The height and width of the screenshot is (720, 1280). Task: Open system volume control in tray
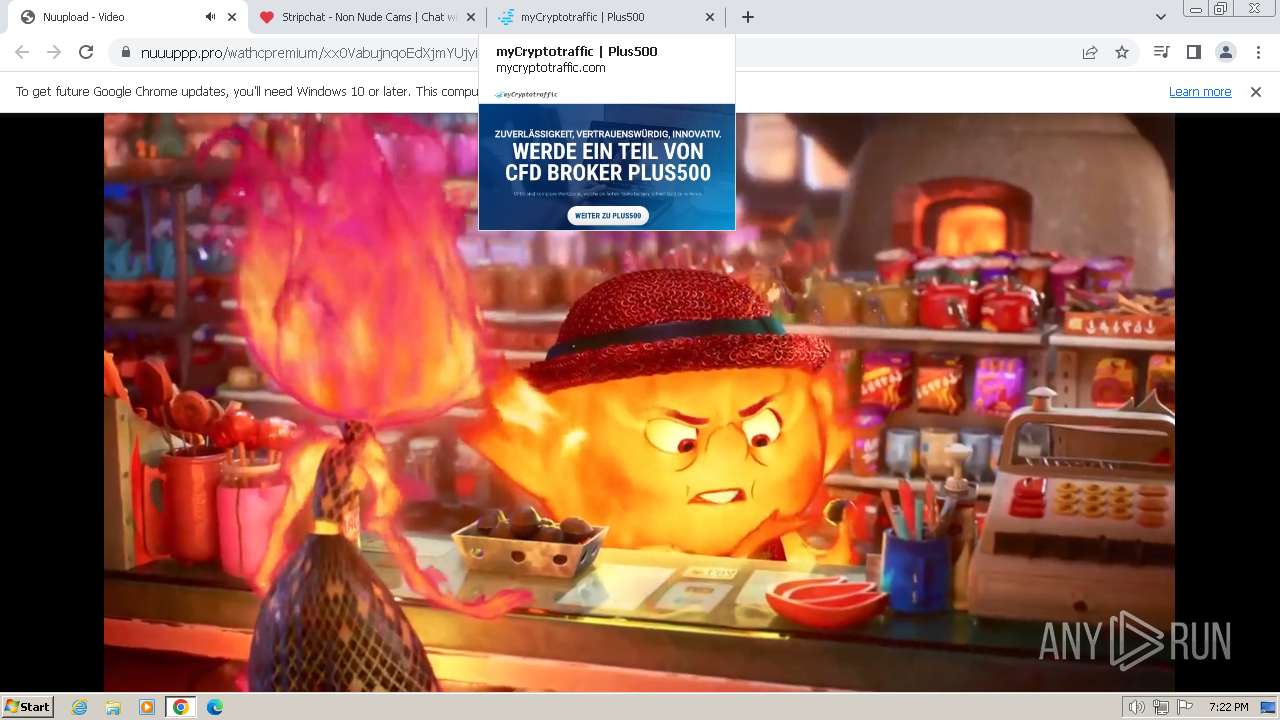(x=1137, y=707)
